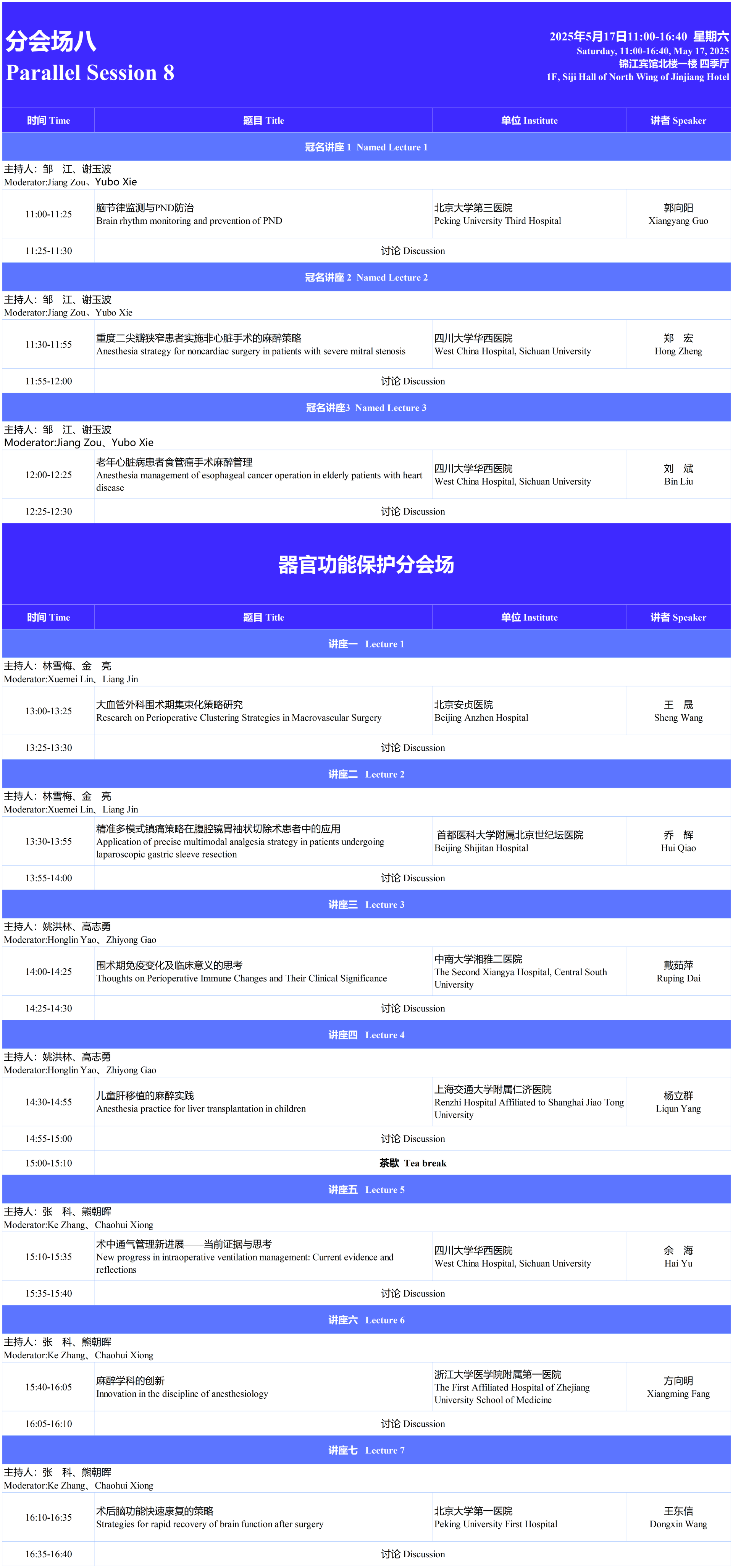This screenshot has height=1568, width=733.
Task: Click the 15:35-15:40 time cell
Action: tap(48, 1293)
